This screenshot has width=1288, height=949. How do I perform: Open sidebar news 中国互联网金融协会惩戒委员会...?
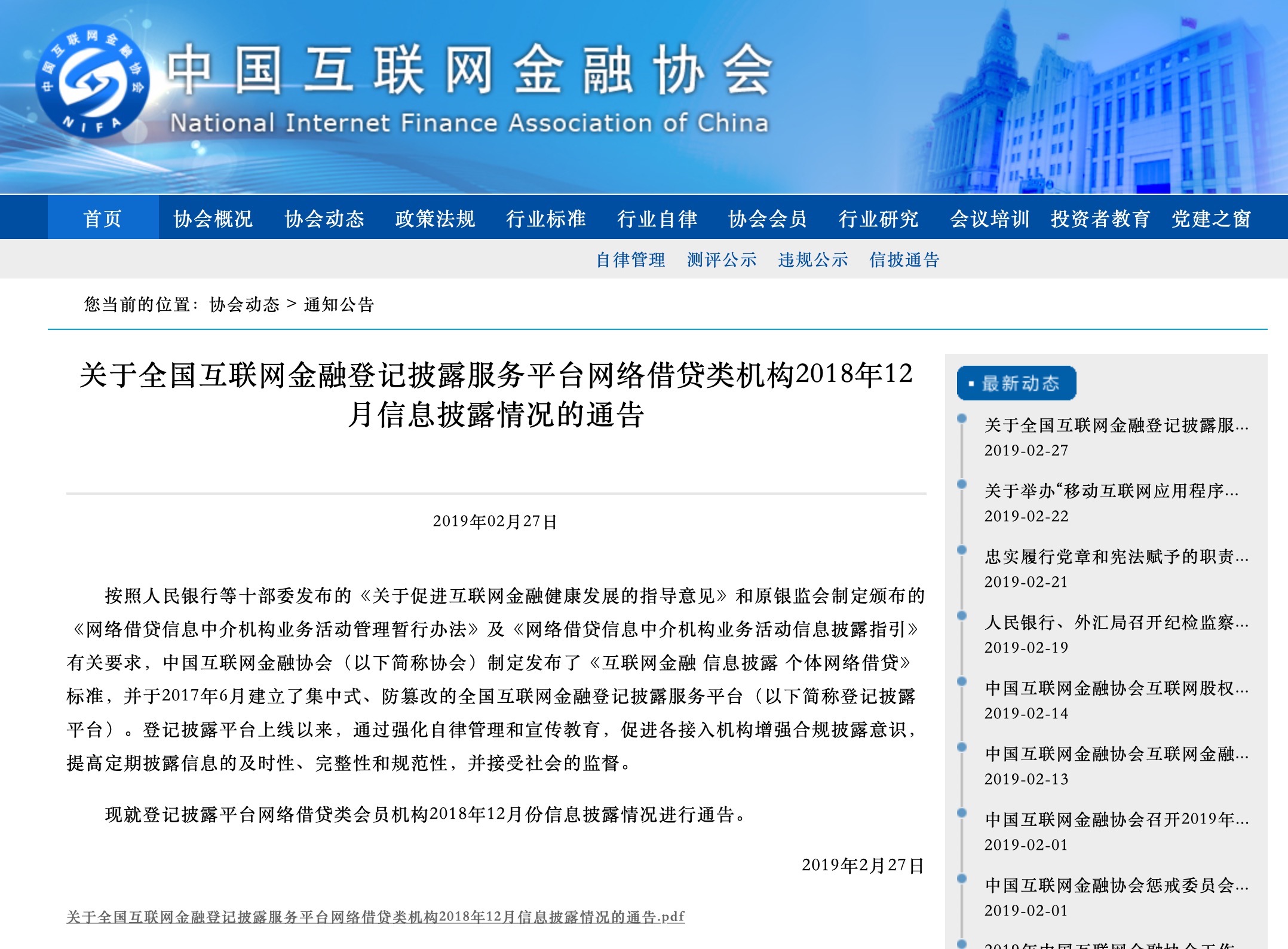click(x=1117, y=885)
